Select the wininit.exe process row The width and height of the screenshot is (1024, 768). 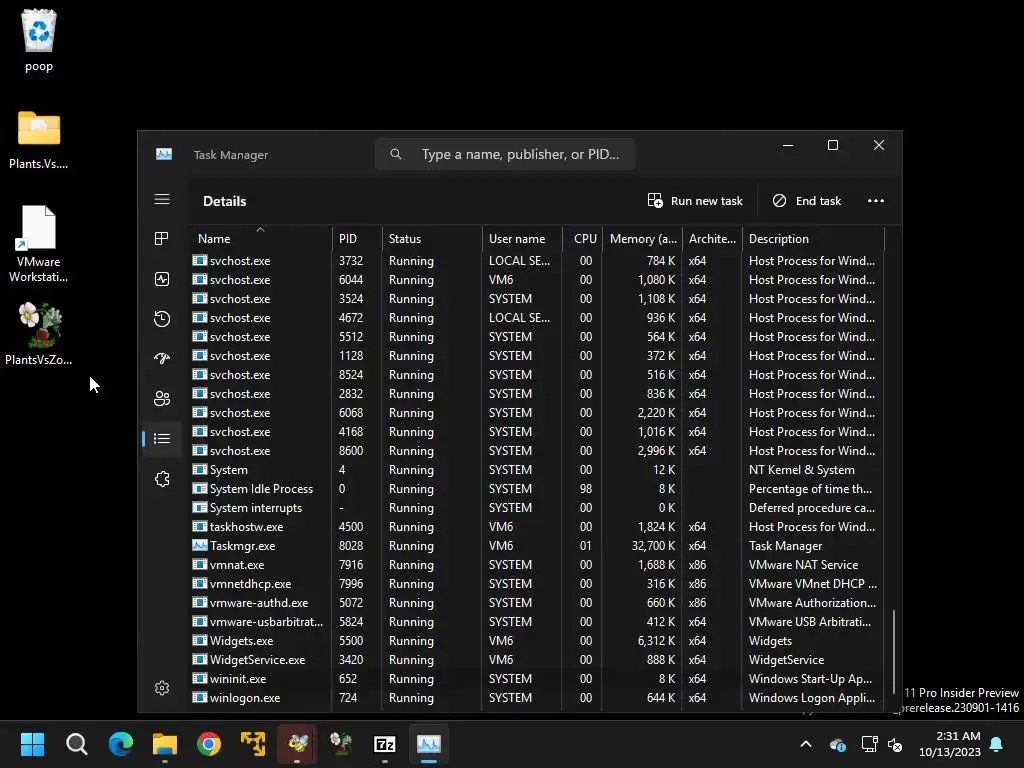[x=537, y=678]
